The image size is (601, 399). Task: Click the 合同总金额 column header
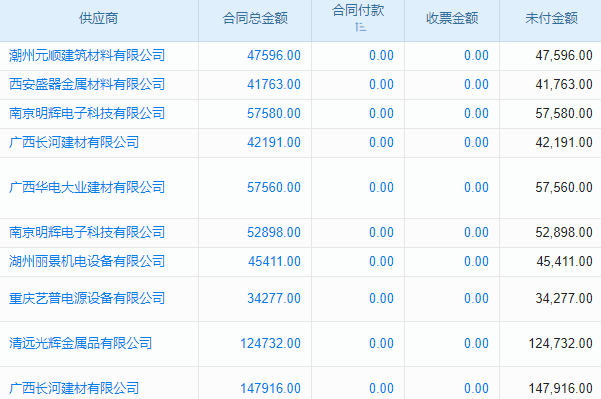pyautogui.click(x=255, y=18)
